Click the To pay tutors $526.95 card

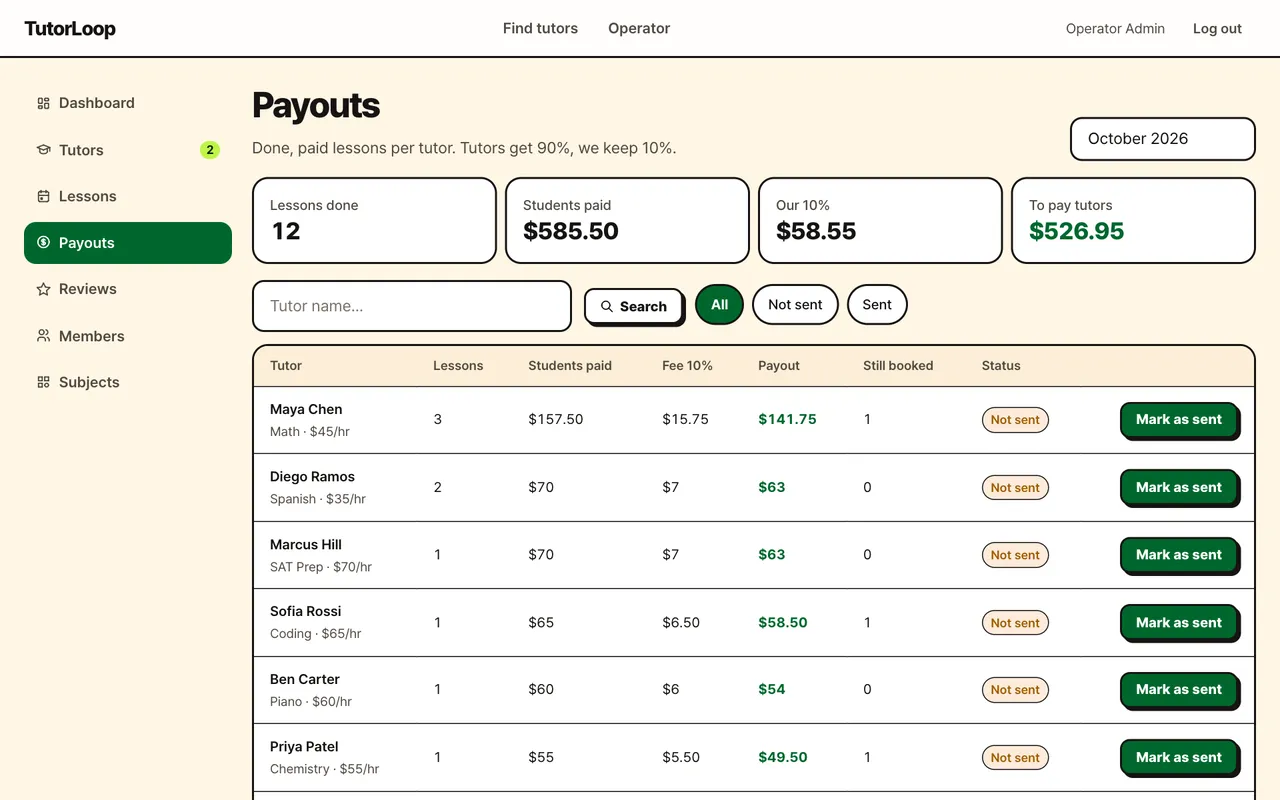pos(1134,221)
